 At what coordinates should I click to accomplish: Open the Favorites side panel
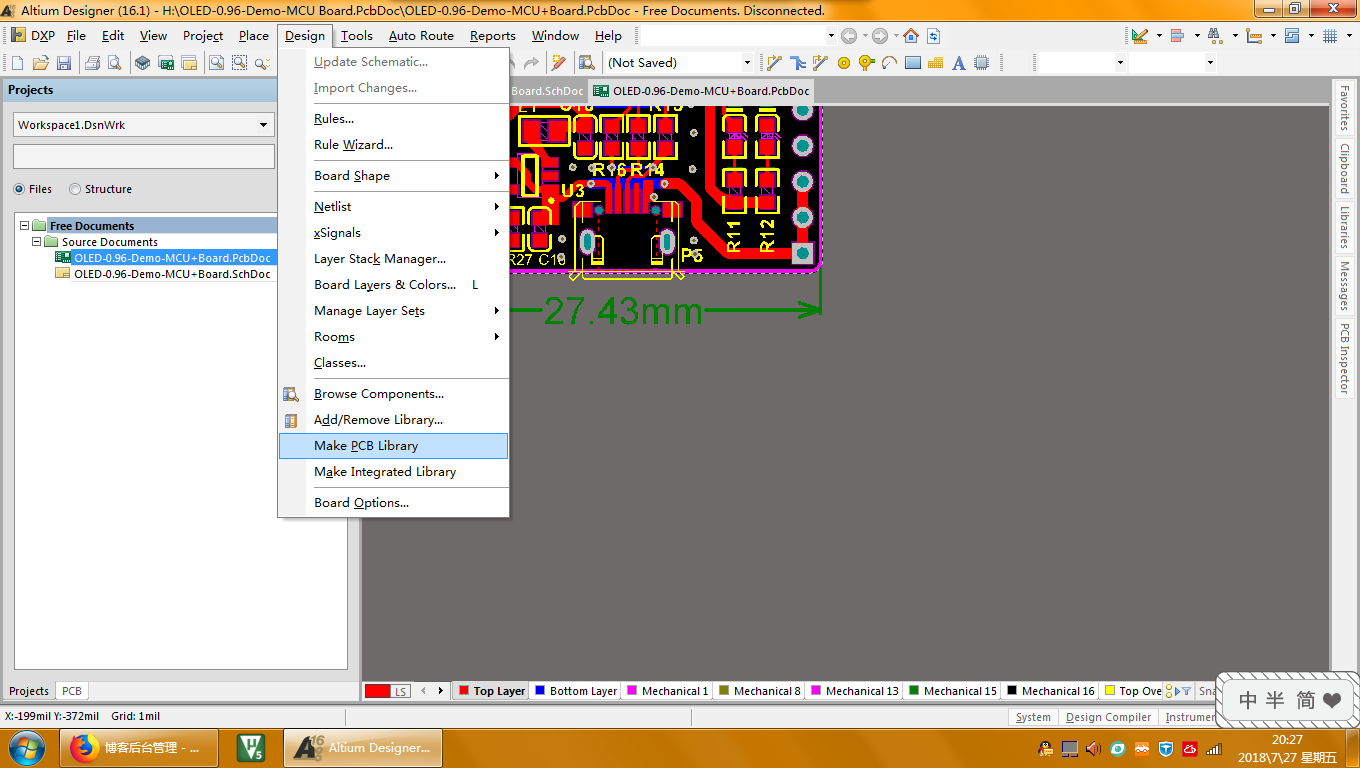[1345, 109]
